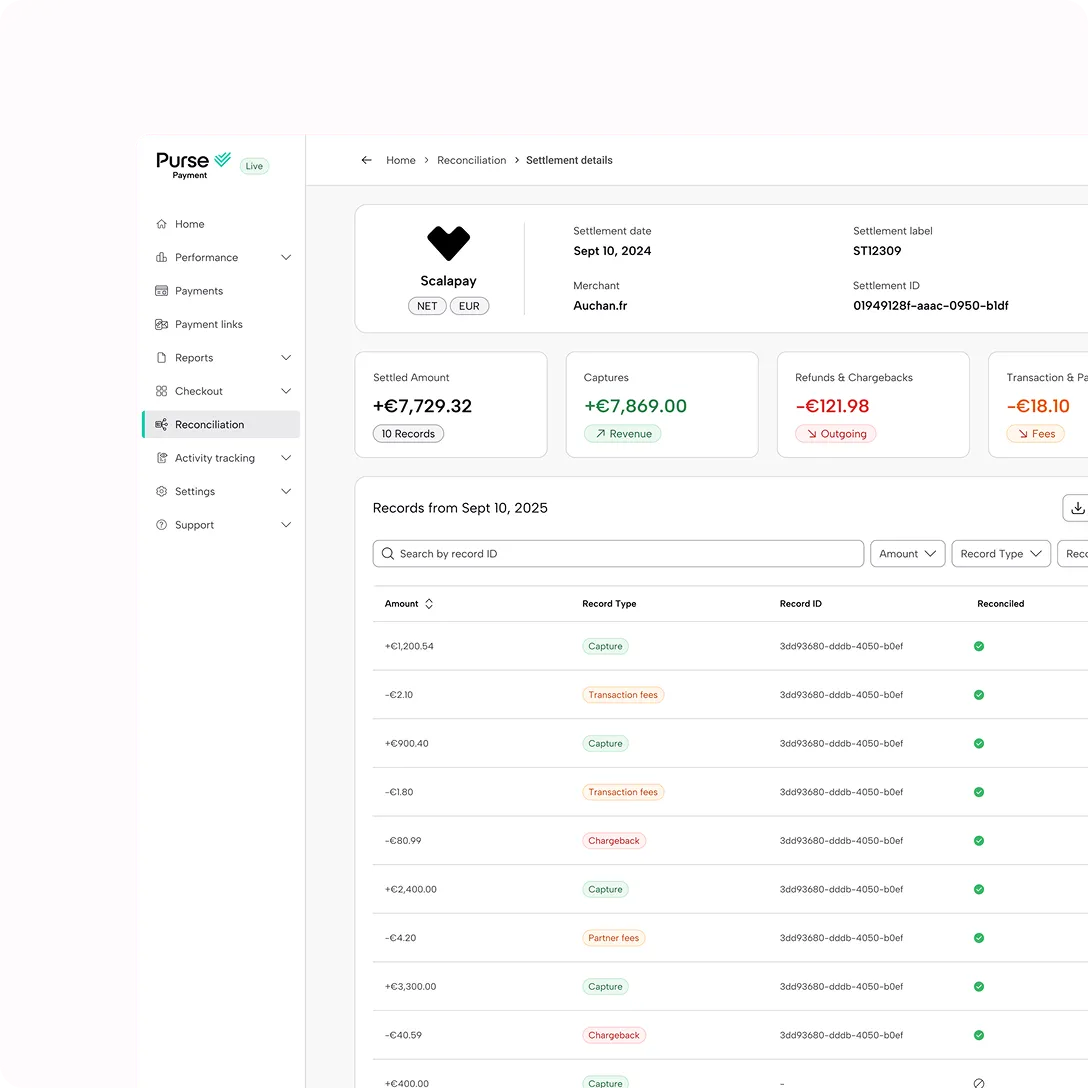Viewport: 1088px width, 1088px height.
Task: Click not-reconciled icon for +€400.00 row
Action: coord(978,1082)
